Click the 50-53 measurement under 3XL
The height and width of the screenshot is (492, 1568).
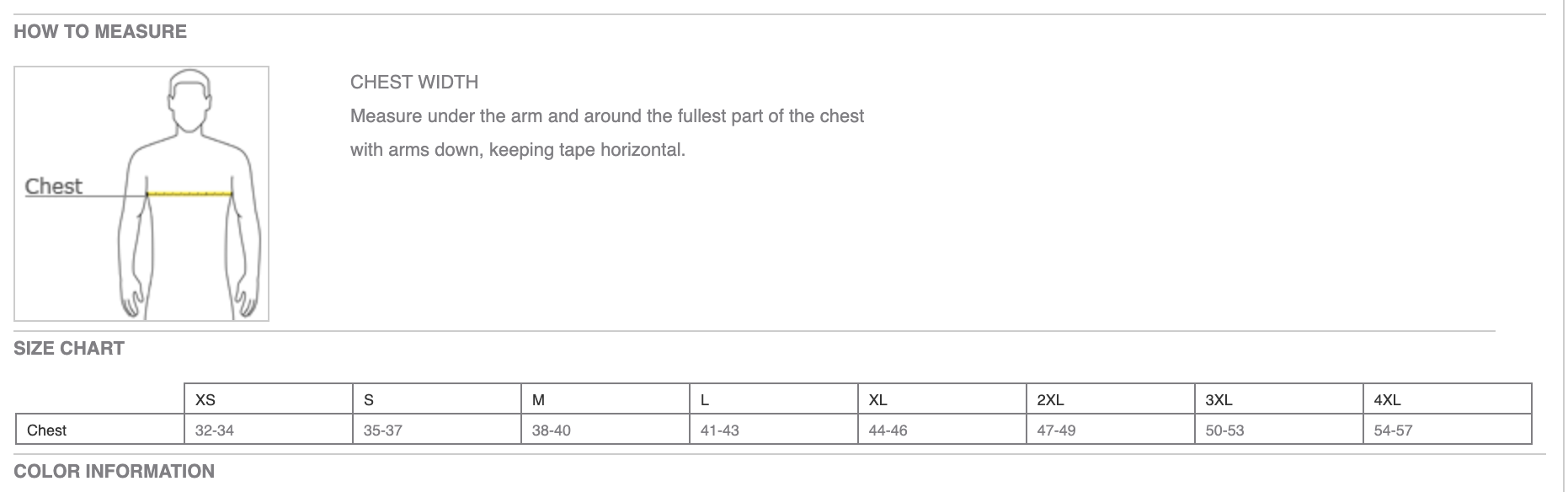point(1224,430)
